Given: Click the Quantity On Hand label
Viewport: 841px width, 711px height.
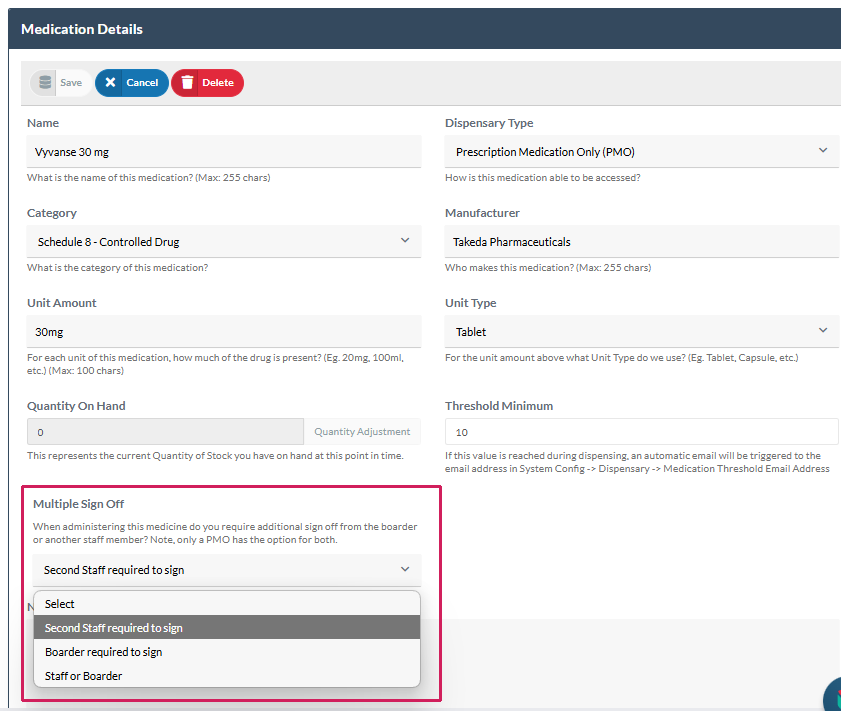Looking at the screenshot, I should point(76,406).
